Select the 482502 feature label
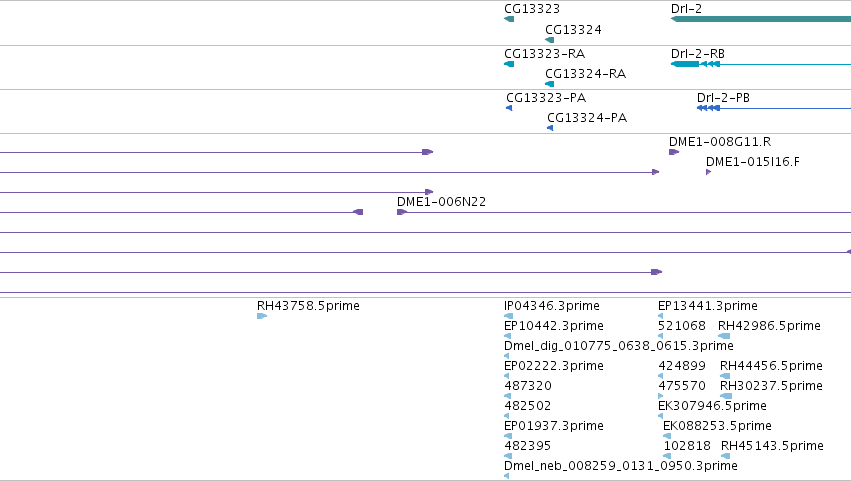Viewport: 851px width, 481px height. pyautogui.click(x=528, y=406)
